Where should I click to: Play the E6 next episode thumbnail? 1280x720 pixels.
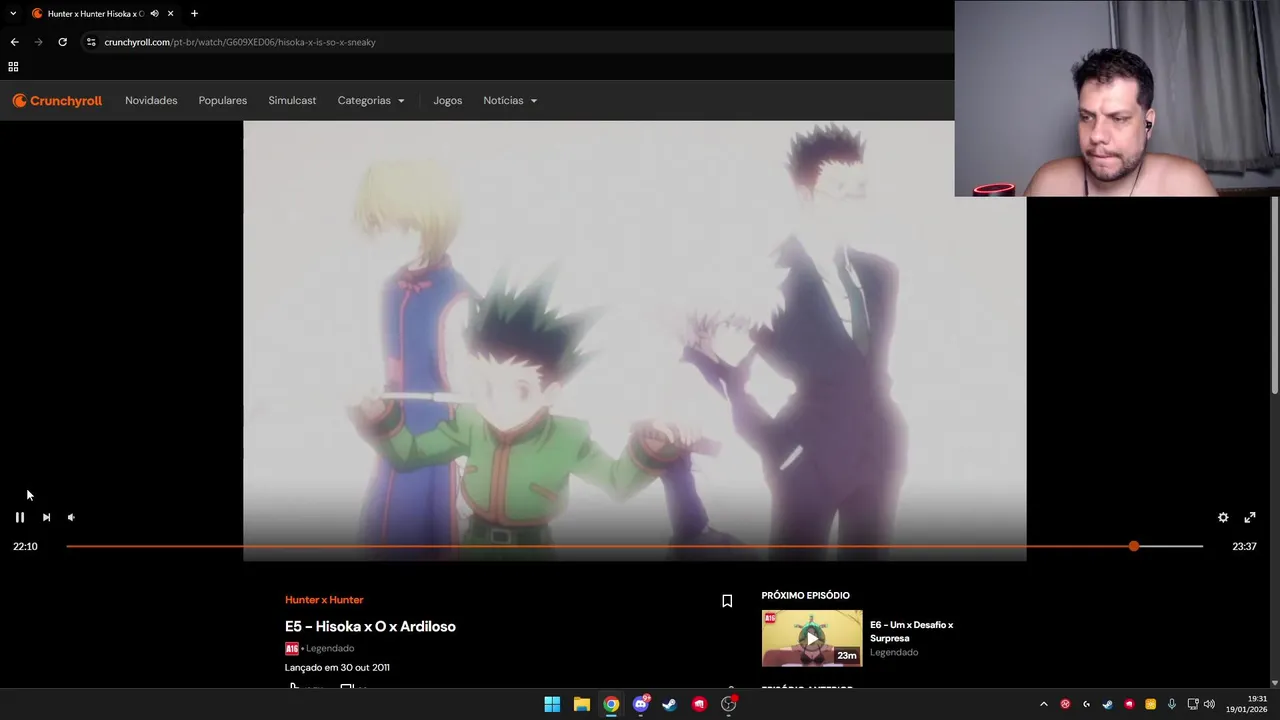(812, 638)
